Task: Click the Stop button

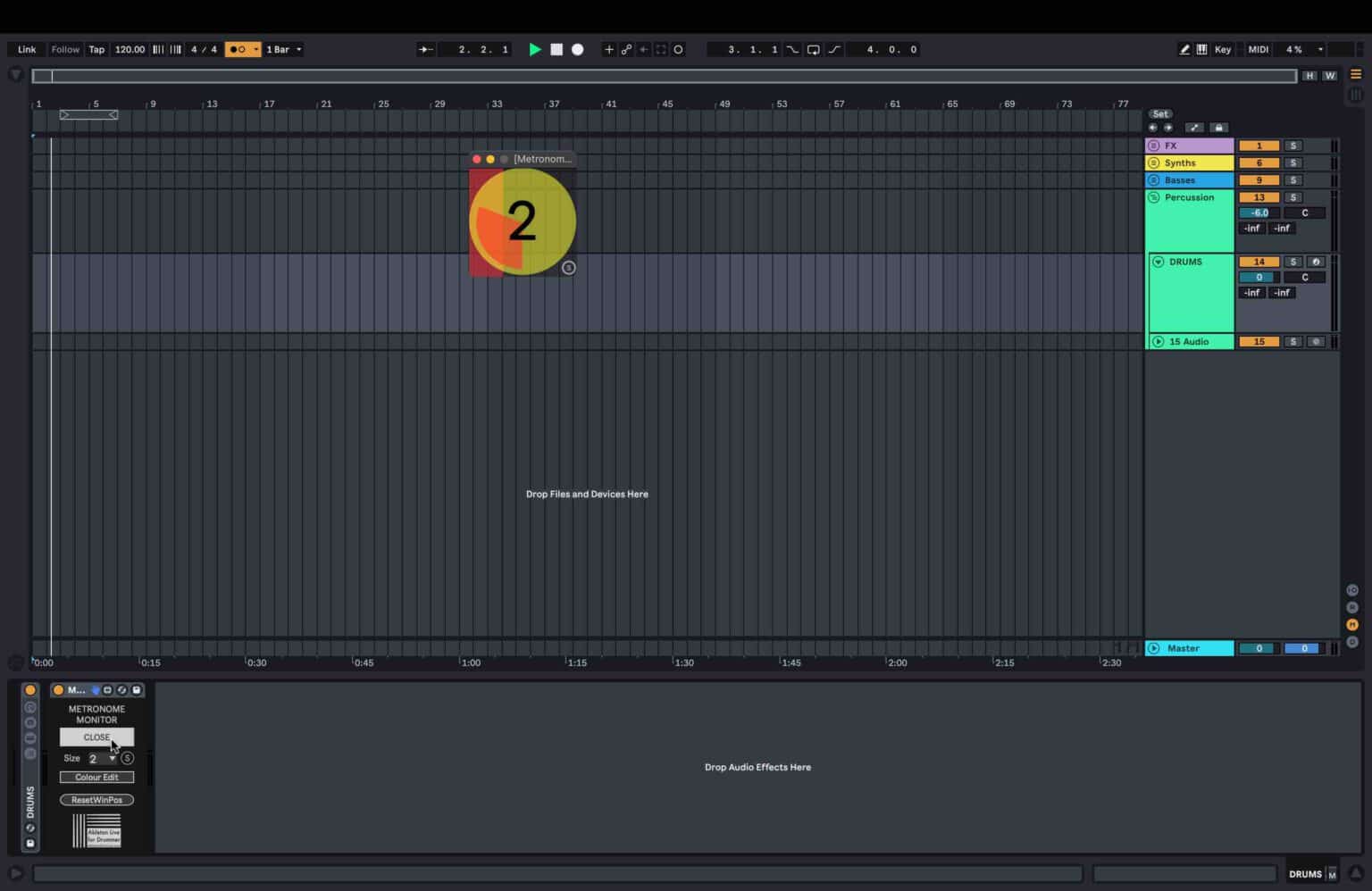Action: (x=556, y=49)
